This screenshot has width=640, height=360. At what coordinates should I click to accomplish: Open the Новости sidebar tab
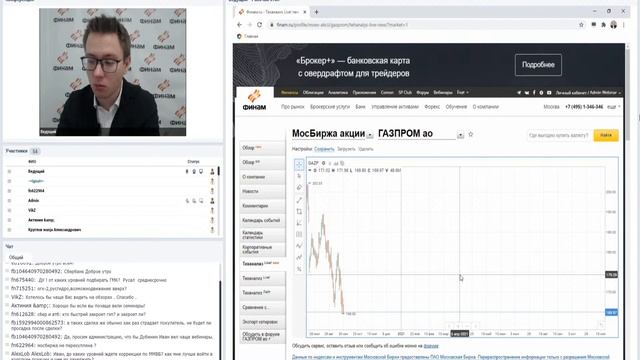coord(262,191)
